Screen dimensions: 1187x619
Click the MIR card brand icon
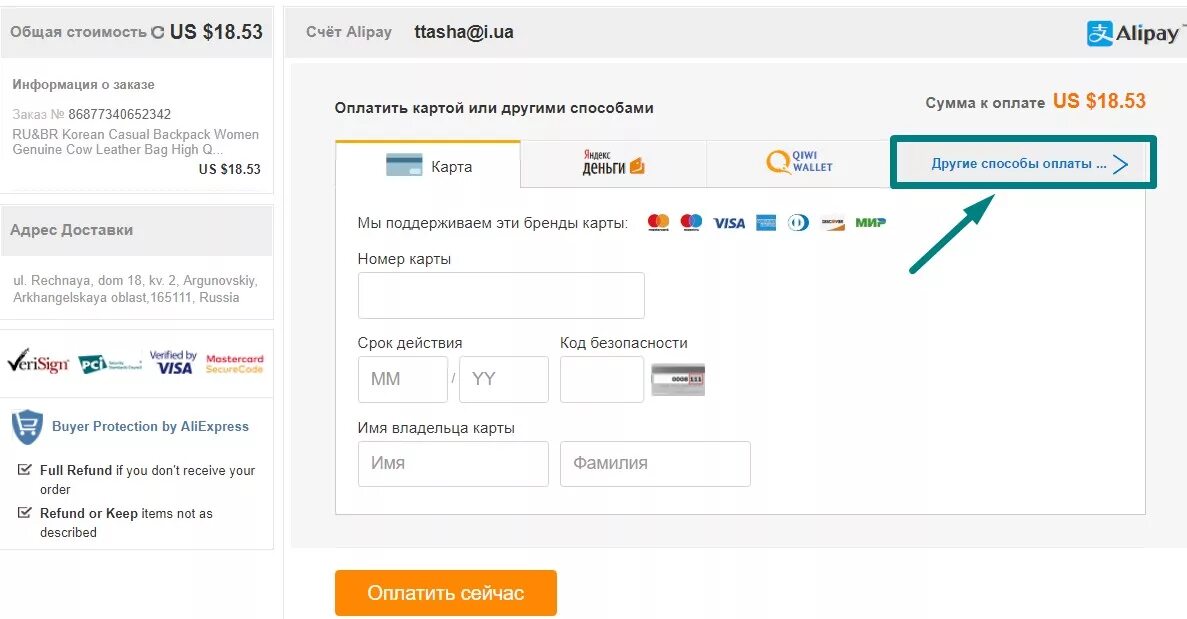[x=870, y=223]
